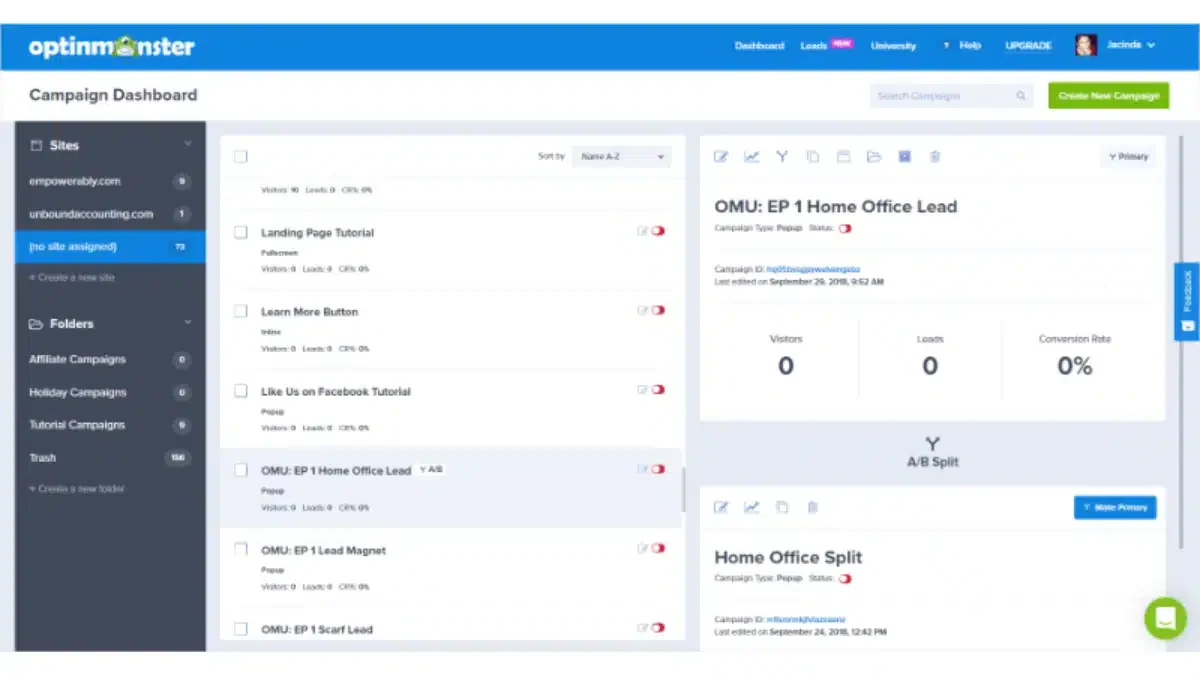The width and height of the screenshot is (1200, 675).
Task: Click the A/B badge on the OMU: EP 1 Home Office Lead row
Action: click(x=431, y=469)
